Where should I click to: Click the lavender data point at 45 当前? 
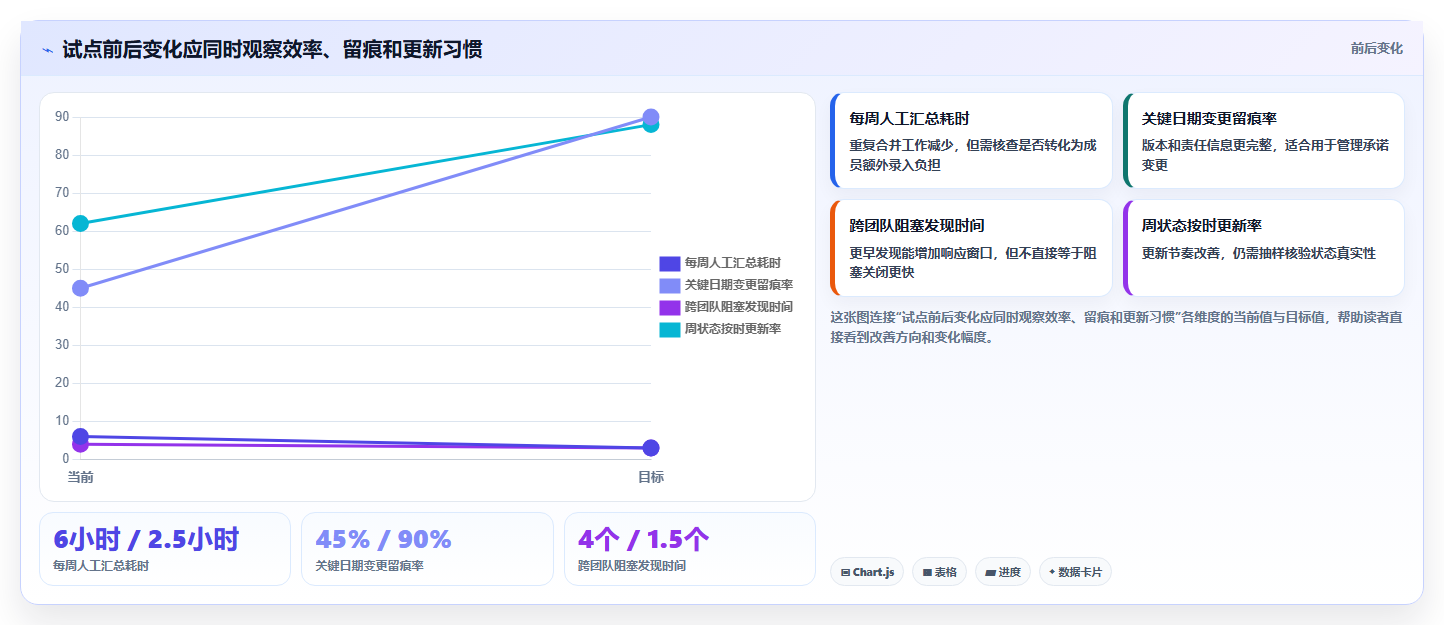pyautogui.click(x=81, y=288)
